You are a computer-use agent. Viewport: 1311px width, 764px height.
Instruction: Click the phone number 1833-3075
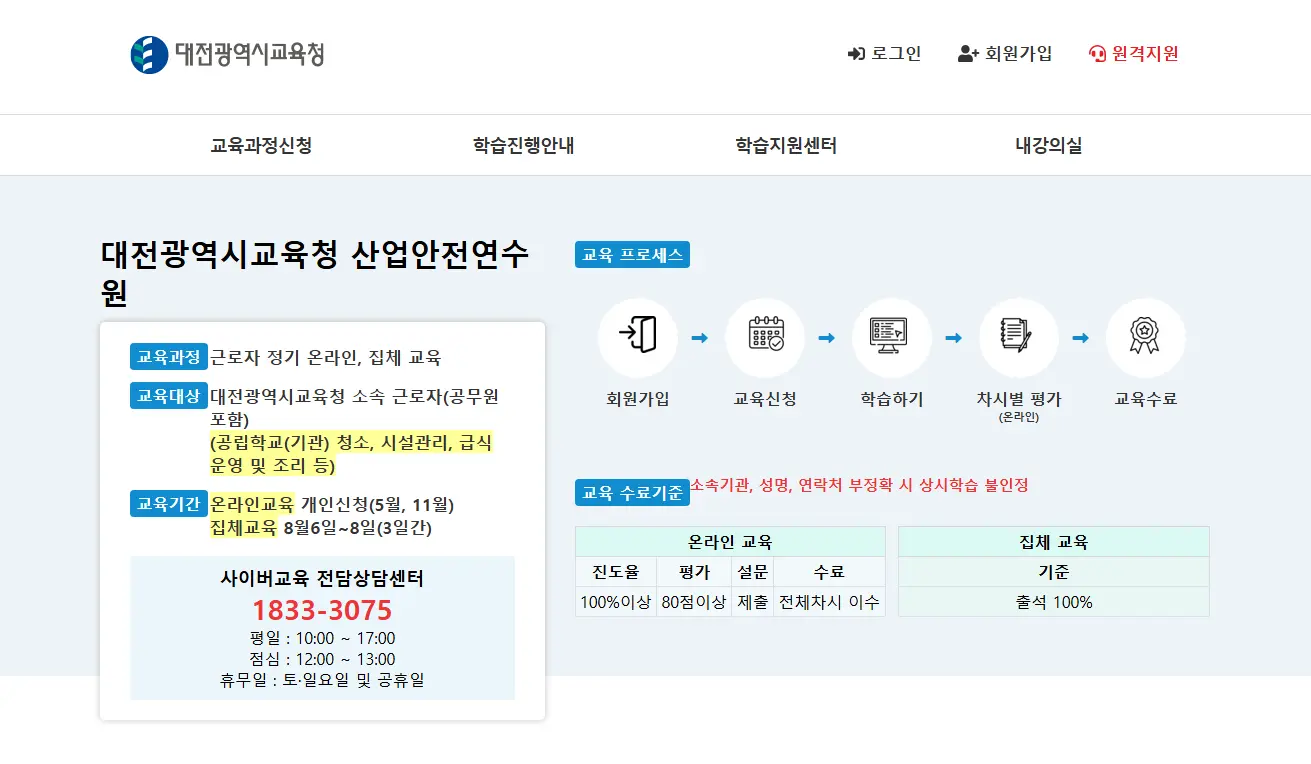click(322, 610)
